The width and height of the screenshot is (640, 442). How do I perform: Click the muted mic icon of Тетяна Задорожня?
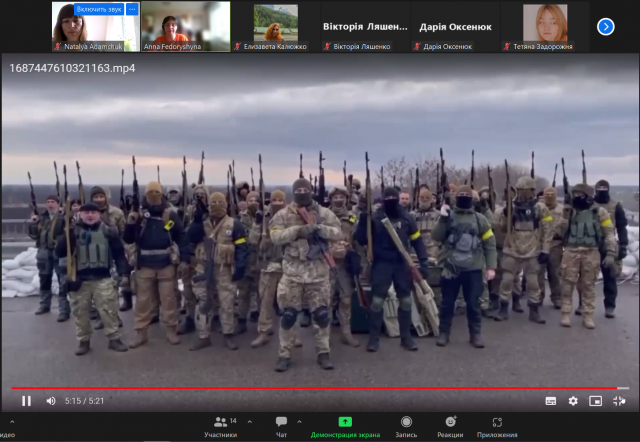point(507,47)
